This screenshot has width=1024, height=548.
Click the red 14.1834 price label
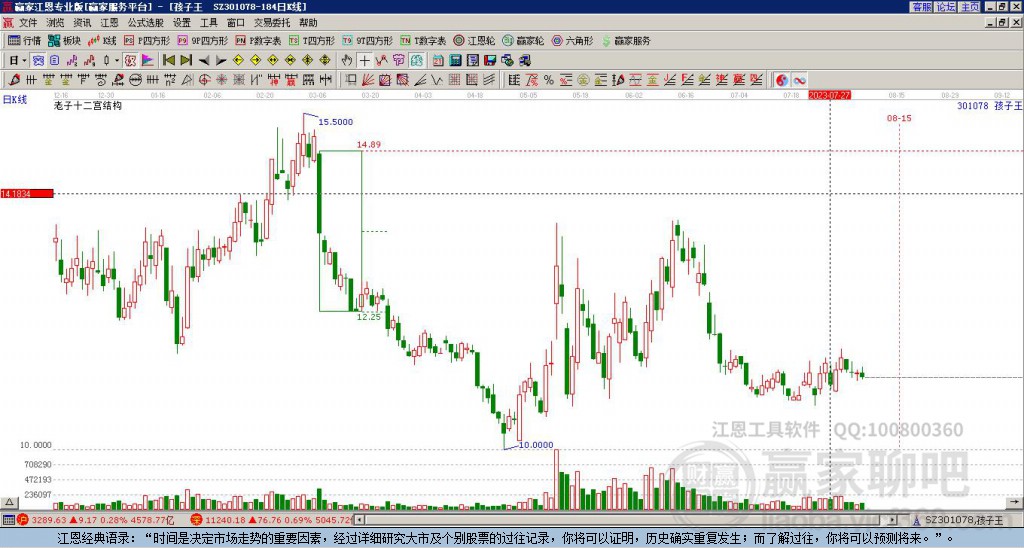27,194
